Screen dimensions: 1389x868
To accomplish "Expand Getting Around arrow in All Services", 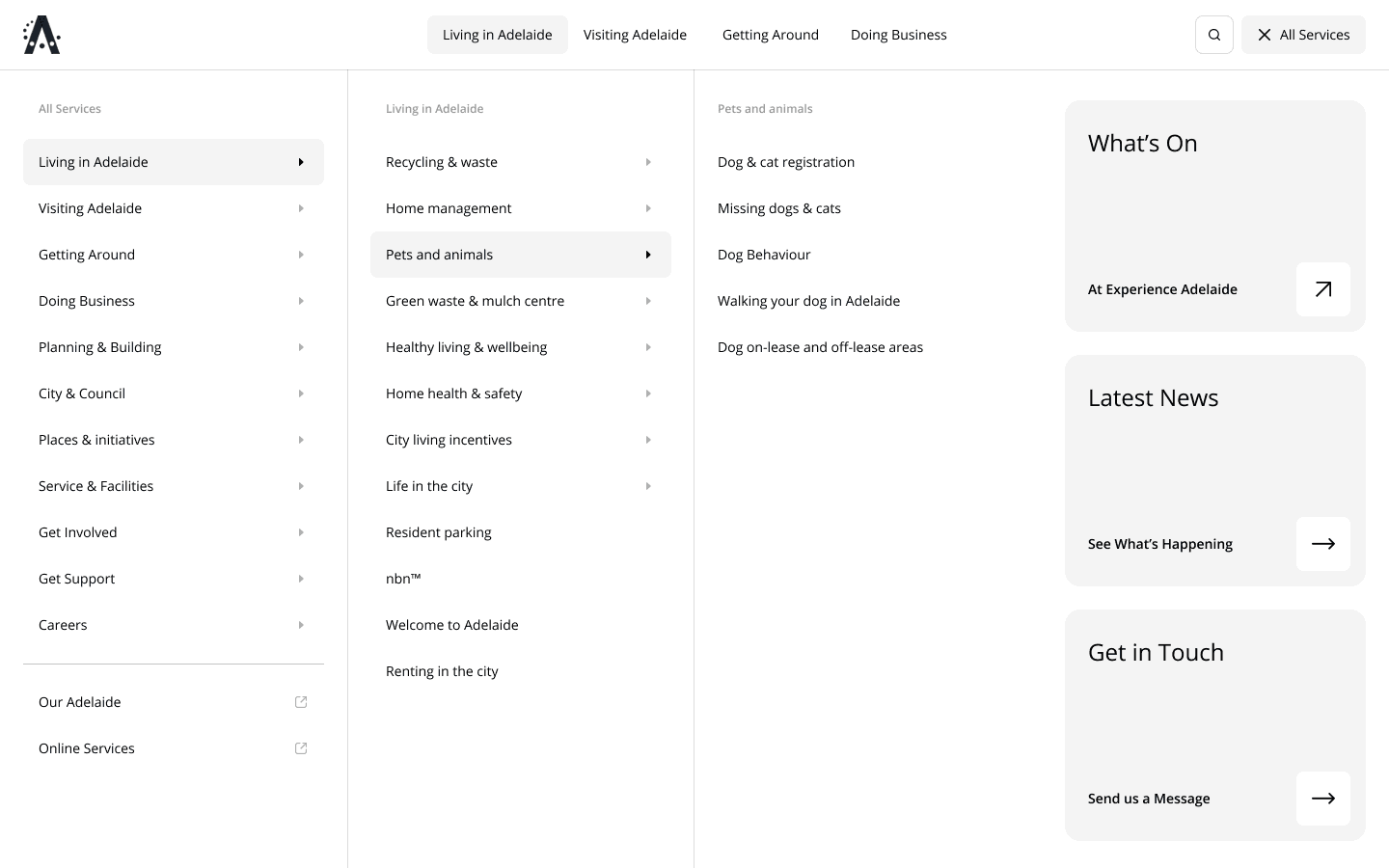I will point(301,255).
